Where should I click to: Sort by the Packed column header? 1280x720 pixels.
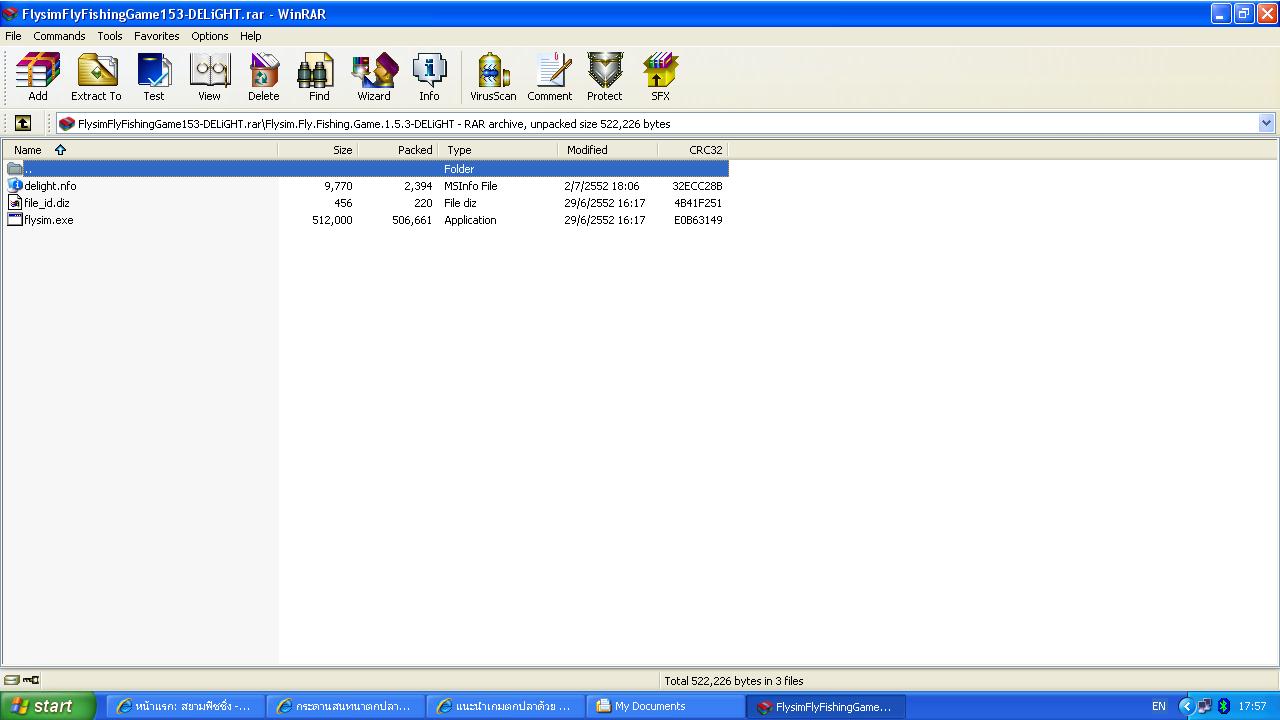tap(398, 150)
